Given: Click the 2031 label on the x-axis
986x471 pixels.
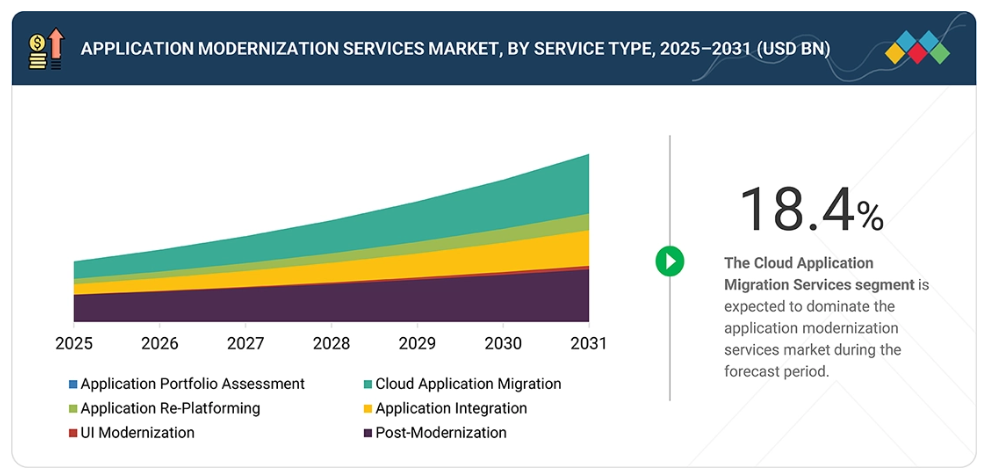Looking at the screenshot, I should tap(588, 344).
